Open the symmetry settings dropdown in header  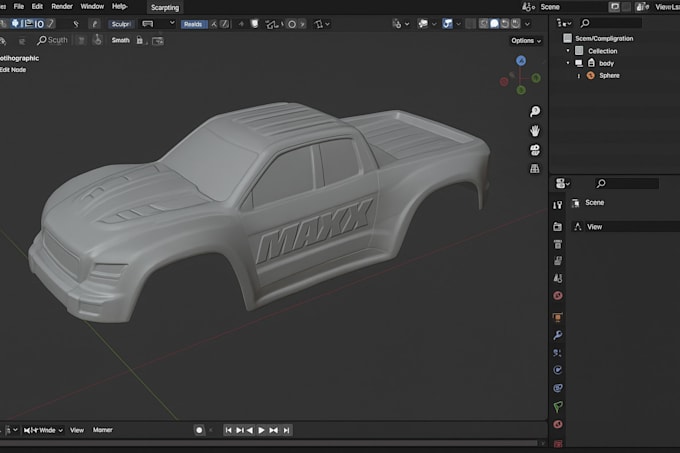(322, 24)
